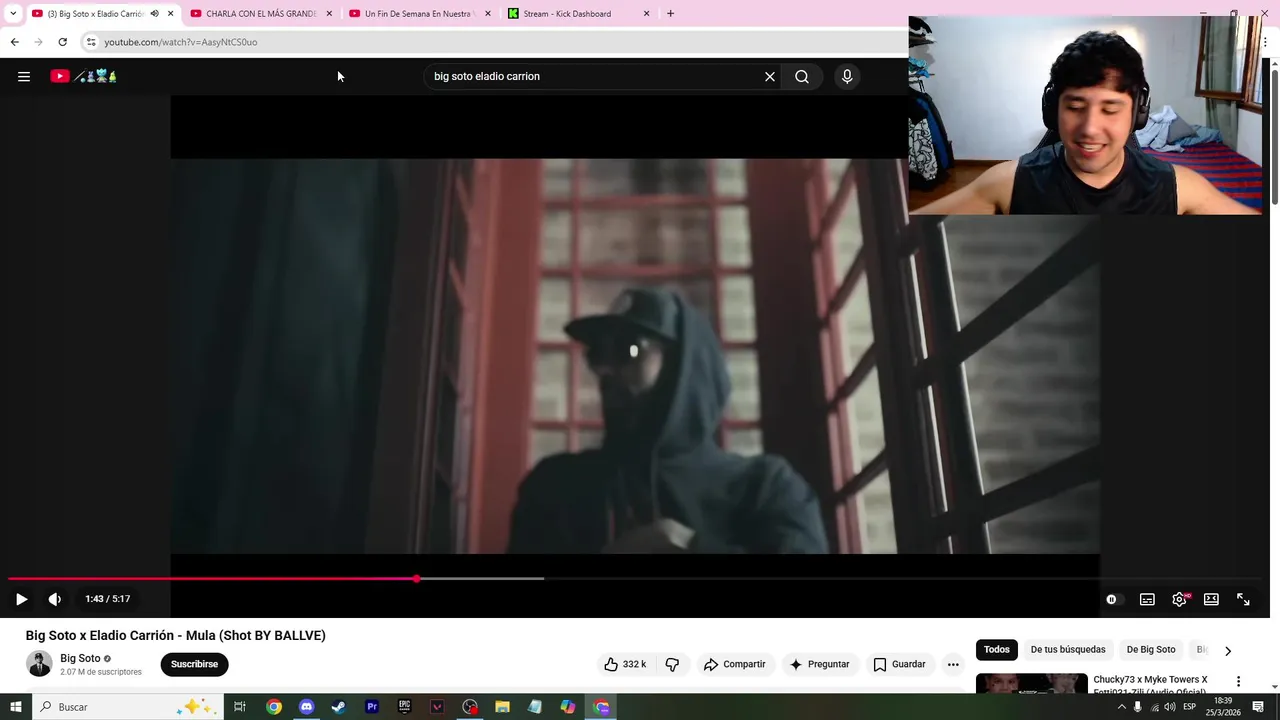Select De tus búsquedas filter chip

(1068, 650)
